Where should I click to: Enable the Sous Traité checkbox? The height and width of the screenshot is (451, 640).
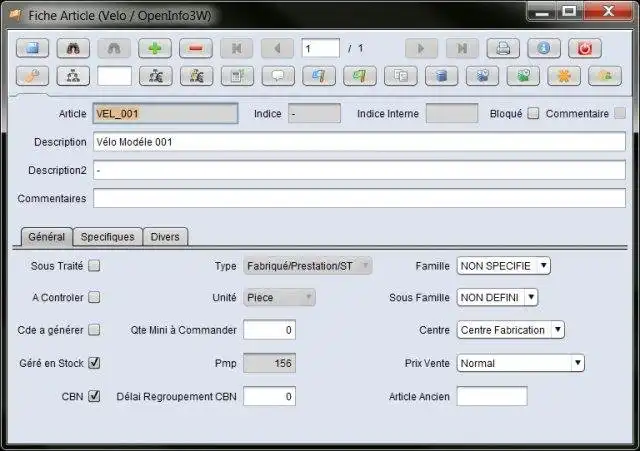[x=94, y=266]
